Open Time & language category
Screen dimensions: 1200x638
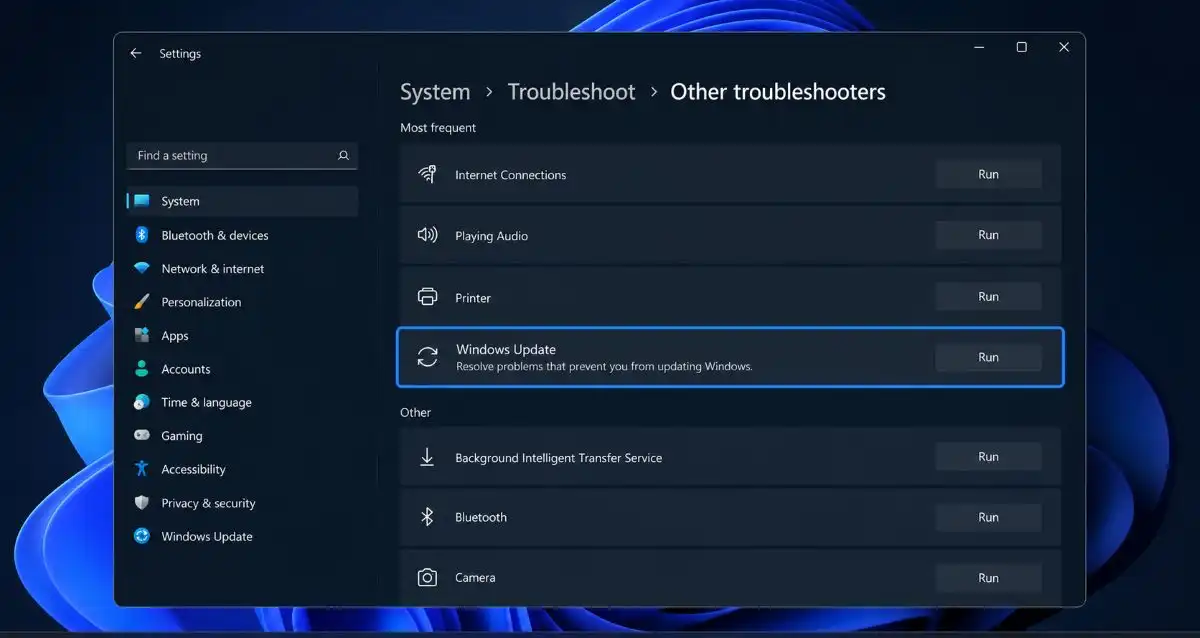242,402
